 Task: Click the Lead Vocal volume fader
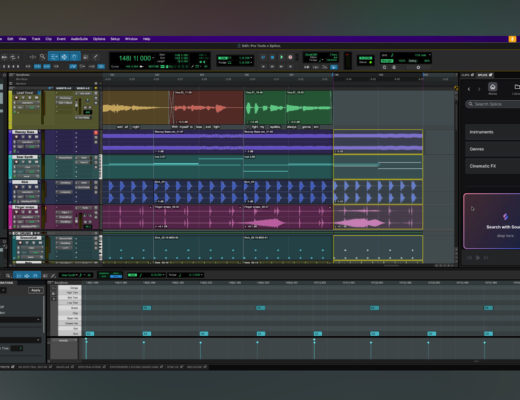[x=77, y=106]
